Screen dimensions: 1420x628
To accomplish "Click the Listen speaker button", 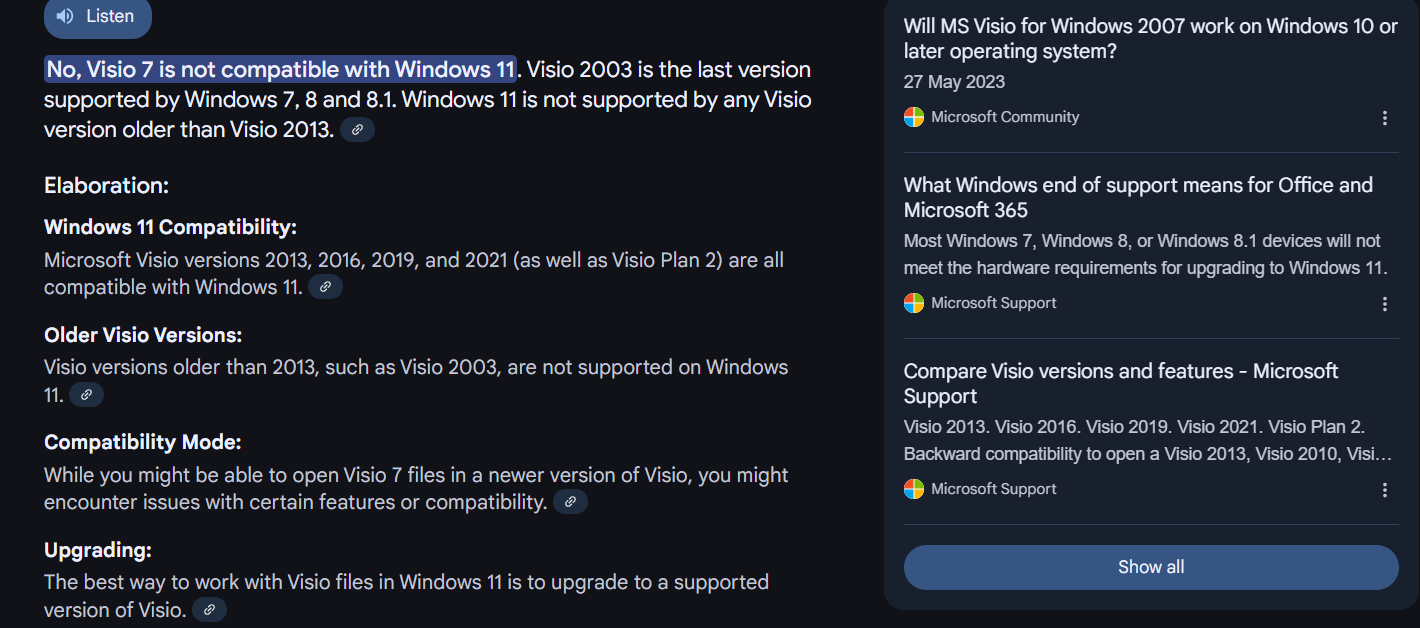I will click(x=97, y=16).
